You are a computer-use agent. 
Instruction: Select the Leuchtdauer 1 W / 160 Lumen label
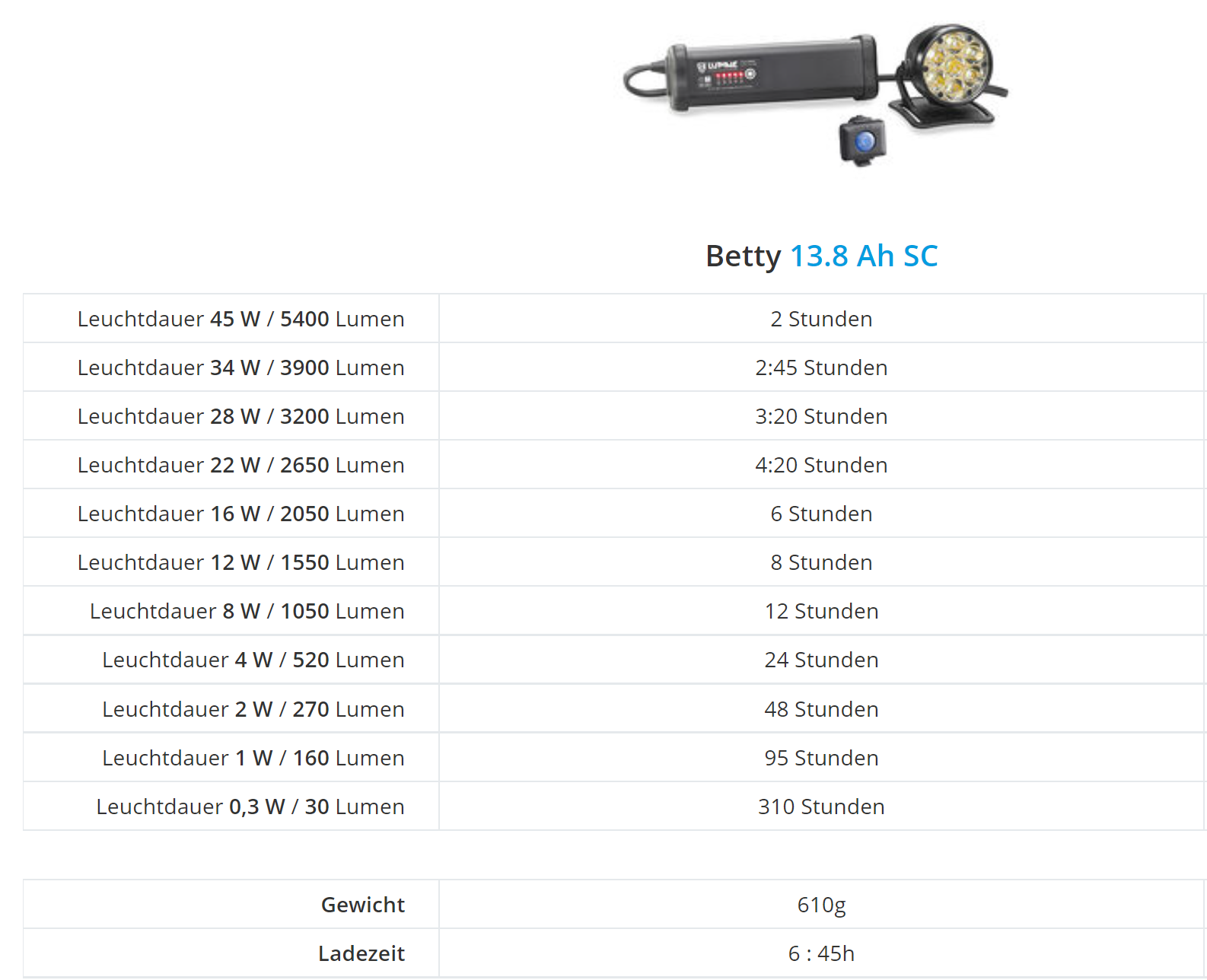click(253, 758)
